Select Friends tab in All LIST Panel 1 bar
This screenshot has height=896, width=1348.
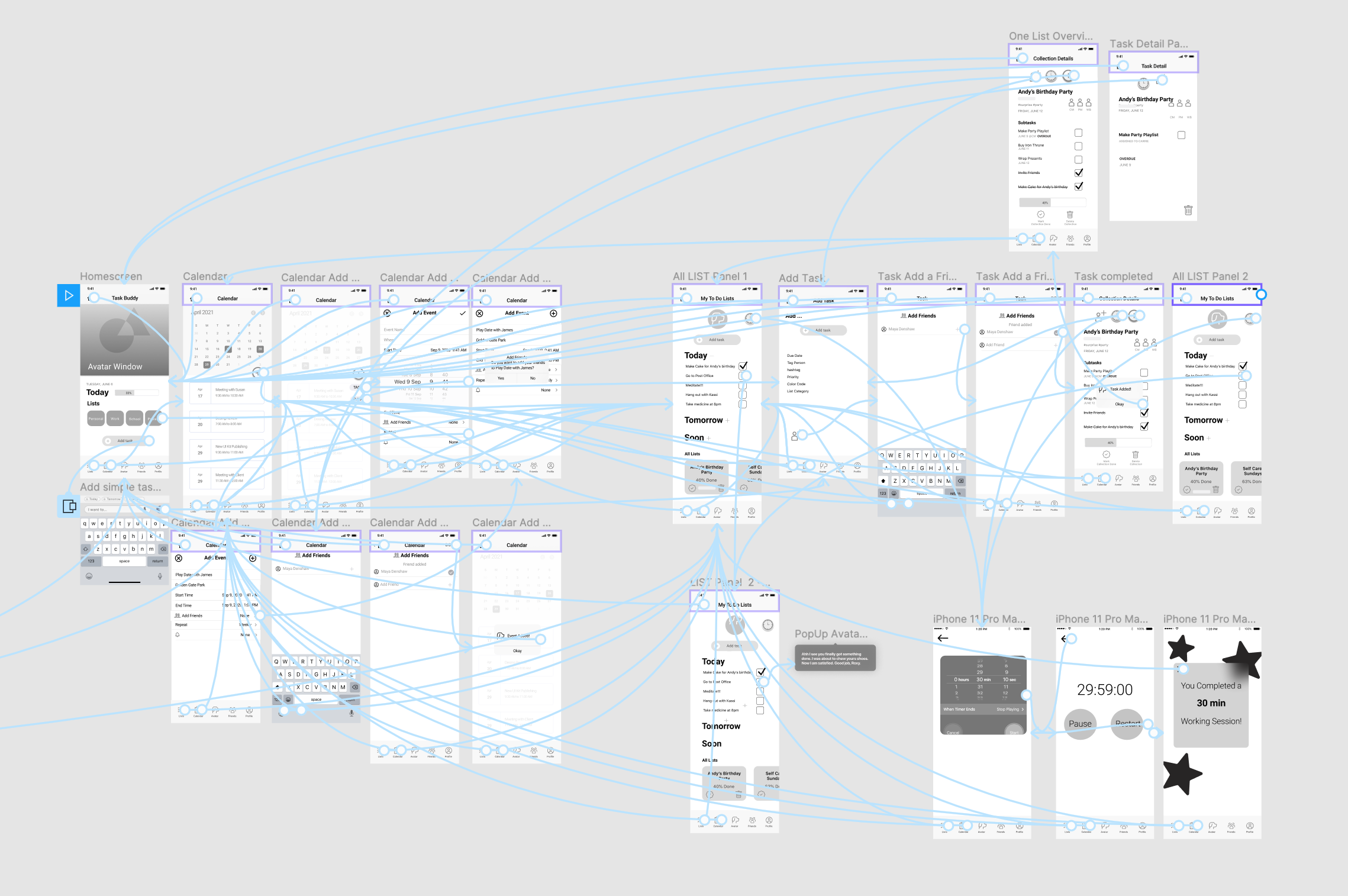[x=734, y=513]
